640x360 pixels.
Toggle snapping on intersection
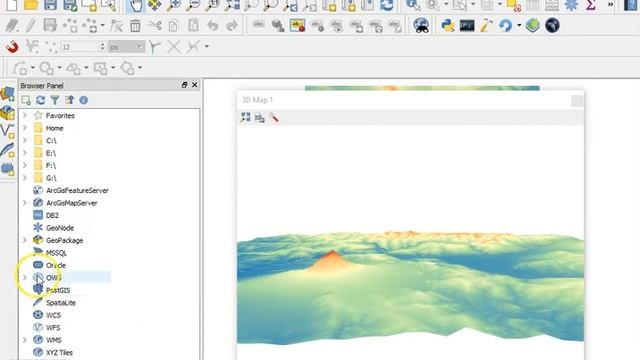(174, 47)
